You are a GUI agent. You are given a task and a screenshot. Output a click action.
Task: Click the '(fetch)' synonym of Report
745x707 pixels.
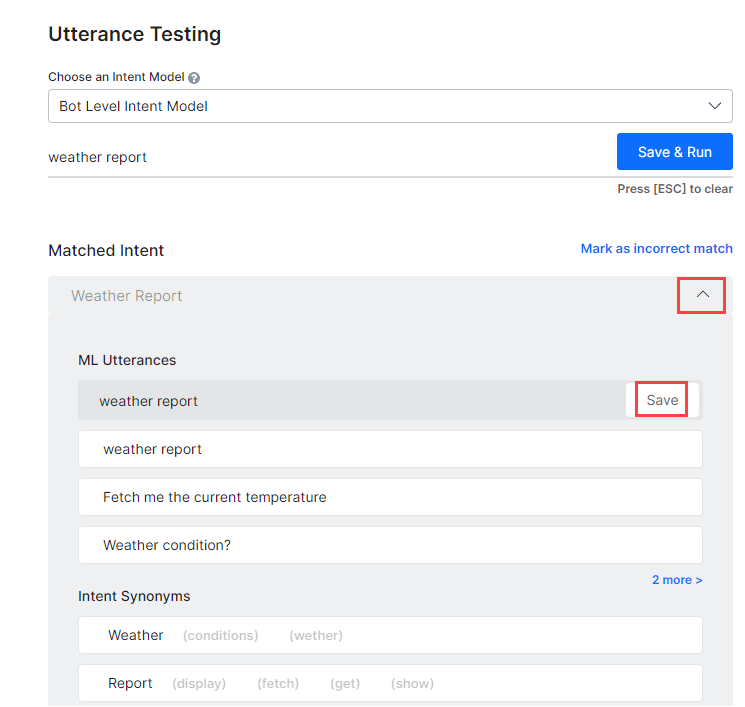[278, 684]
